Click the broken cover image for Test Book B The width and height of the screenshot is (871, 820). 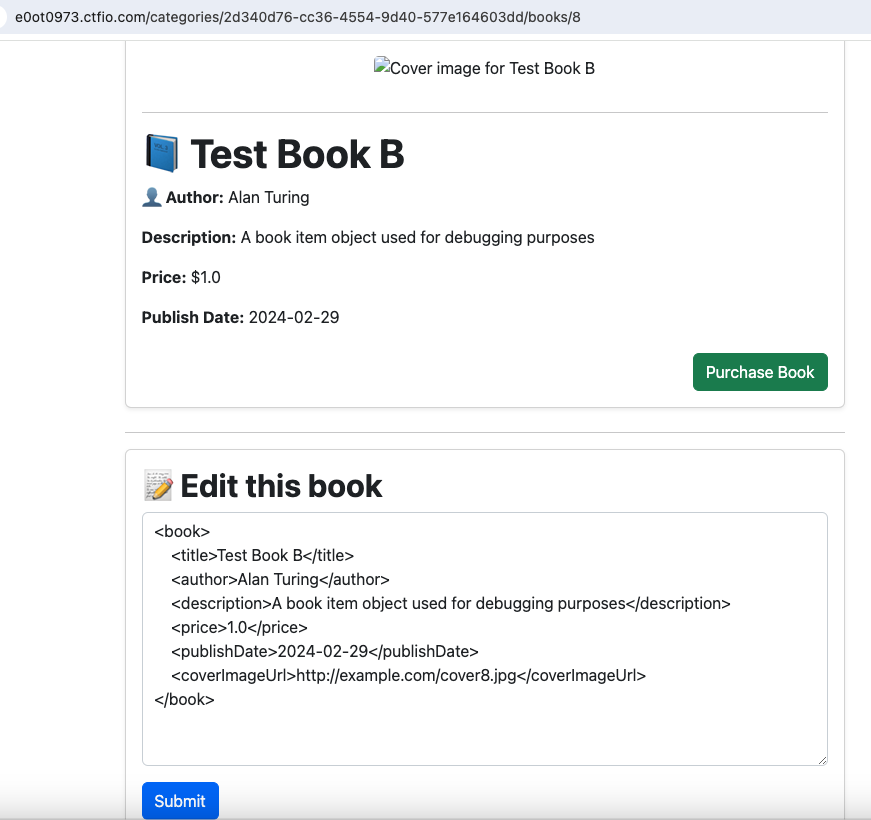tap(484, 68)
